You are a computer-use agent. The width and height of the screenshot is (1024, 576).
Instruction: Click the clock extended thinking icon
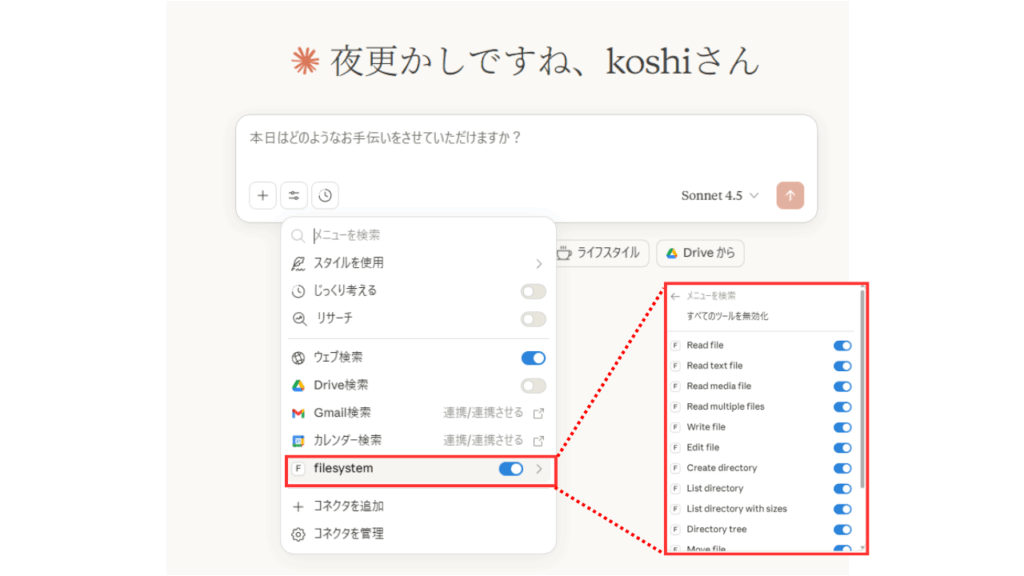click(325, 195)
